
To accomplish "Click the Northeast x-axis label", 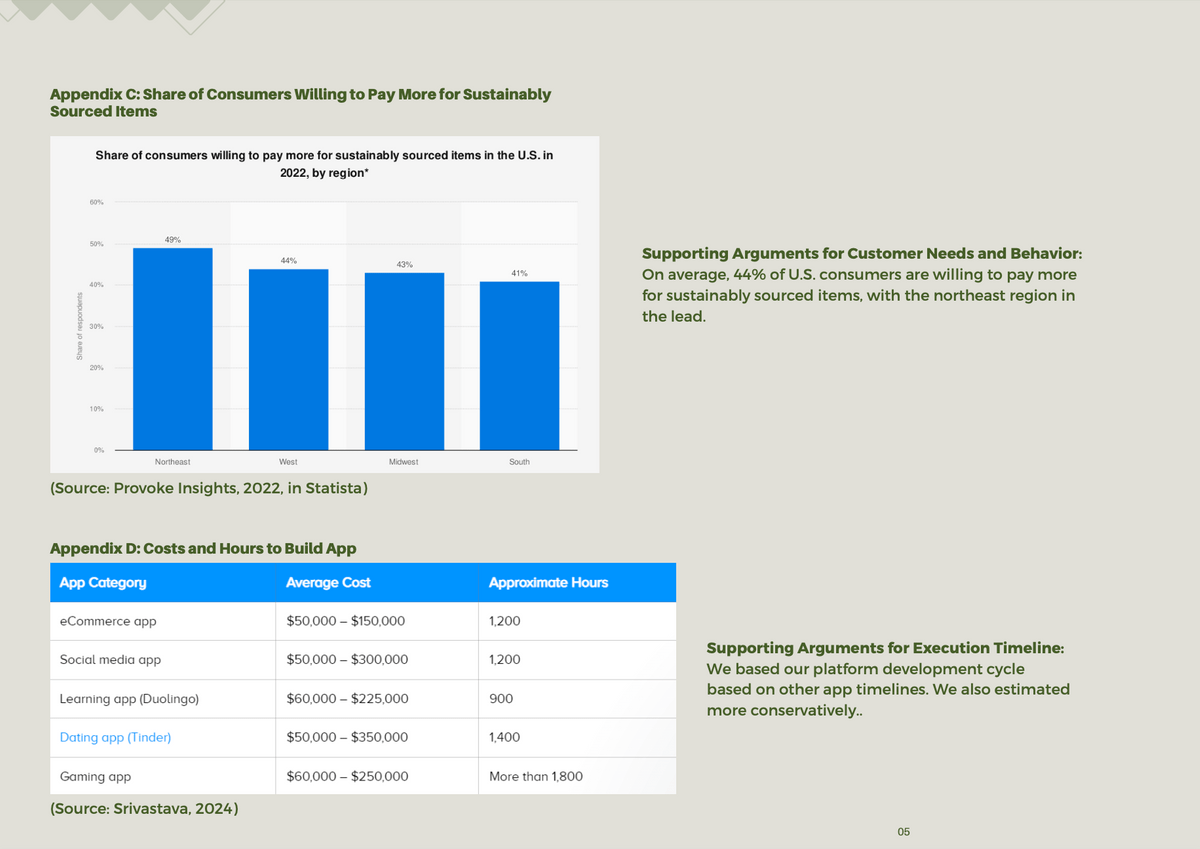I will point(173,462).
